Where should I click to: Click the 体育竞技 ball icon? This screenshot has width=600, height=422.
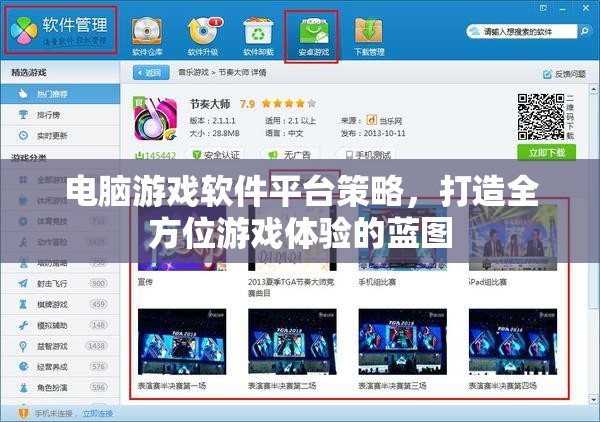(x=23, y=221)
